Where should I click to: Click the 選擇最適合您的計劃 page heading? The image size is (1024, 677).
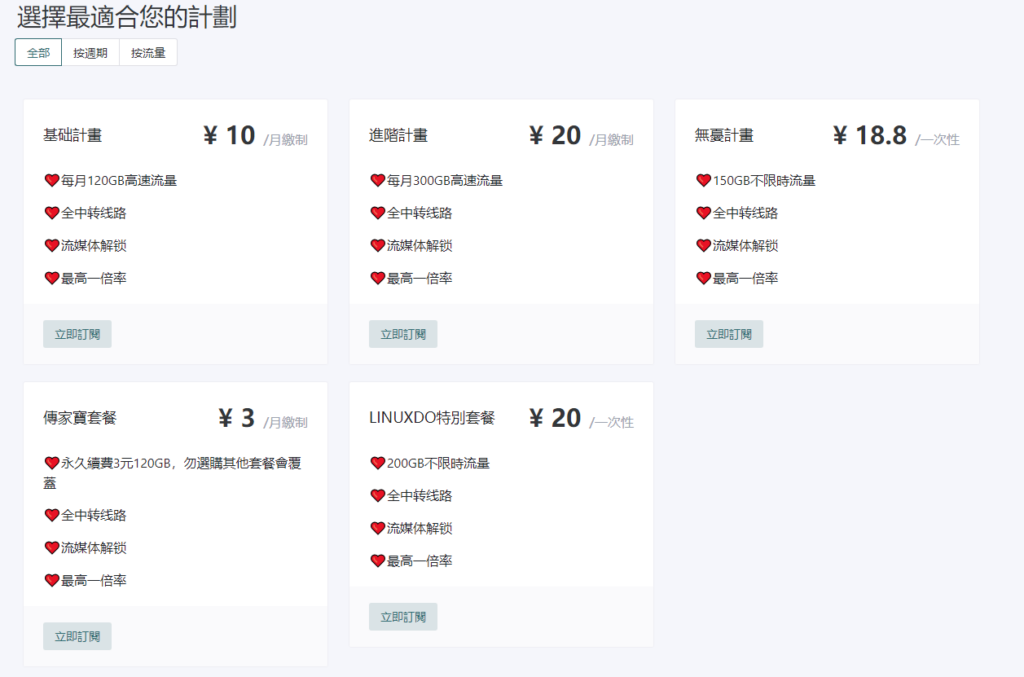point(126,17)
